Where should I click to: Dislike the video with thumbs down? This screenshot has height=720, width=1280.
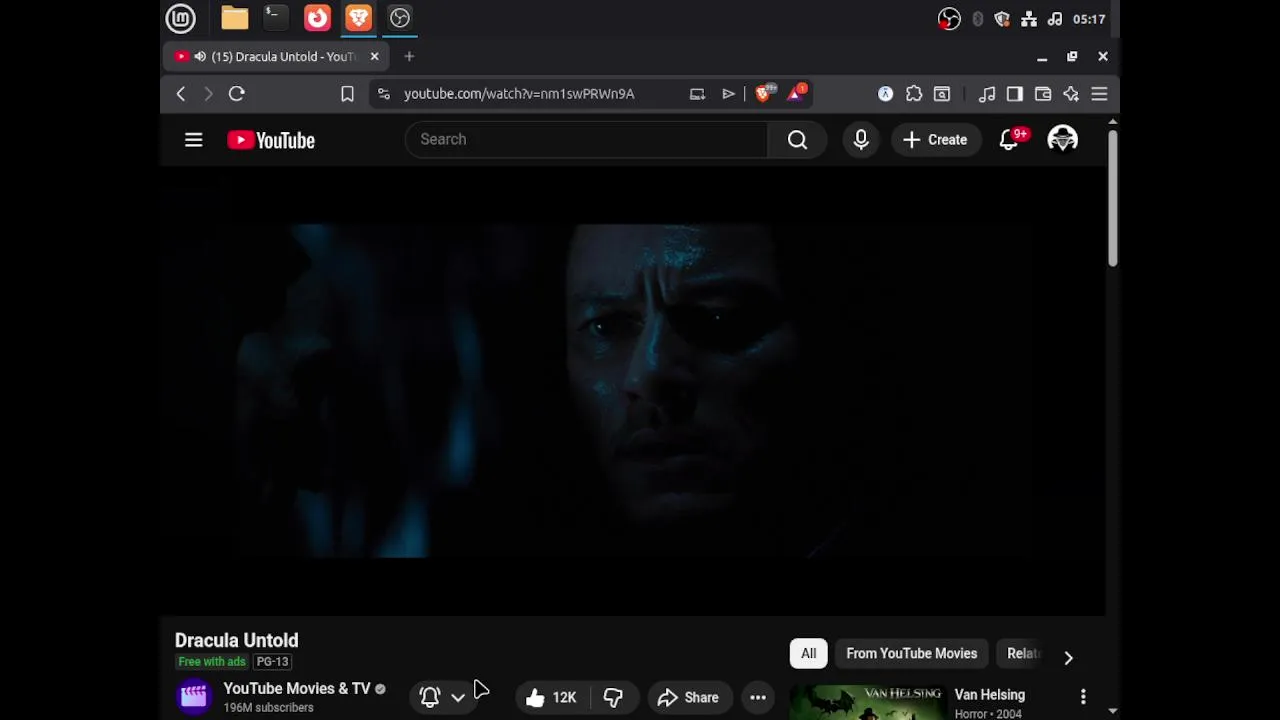tap(613, 698)
